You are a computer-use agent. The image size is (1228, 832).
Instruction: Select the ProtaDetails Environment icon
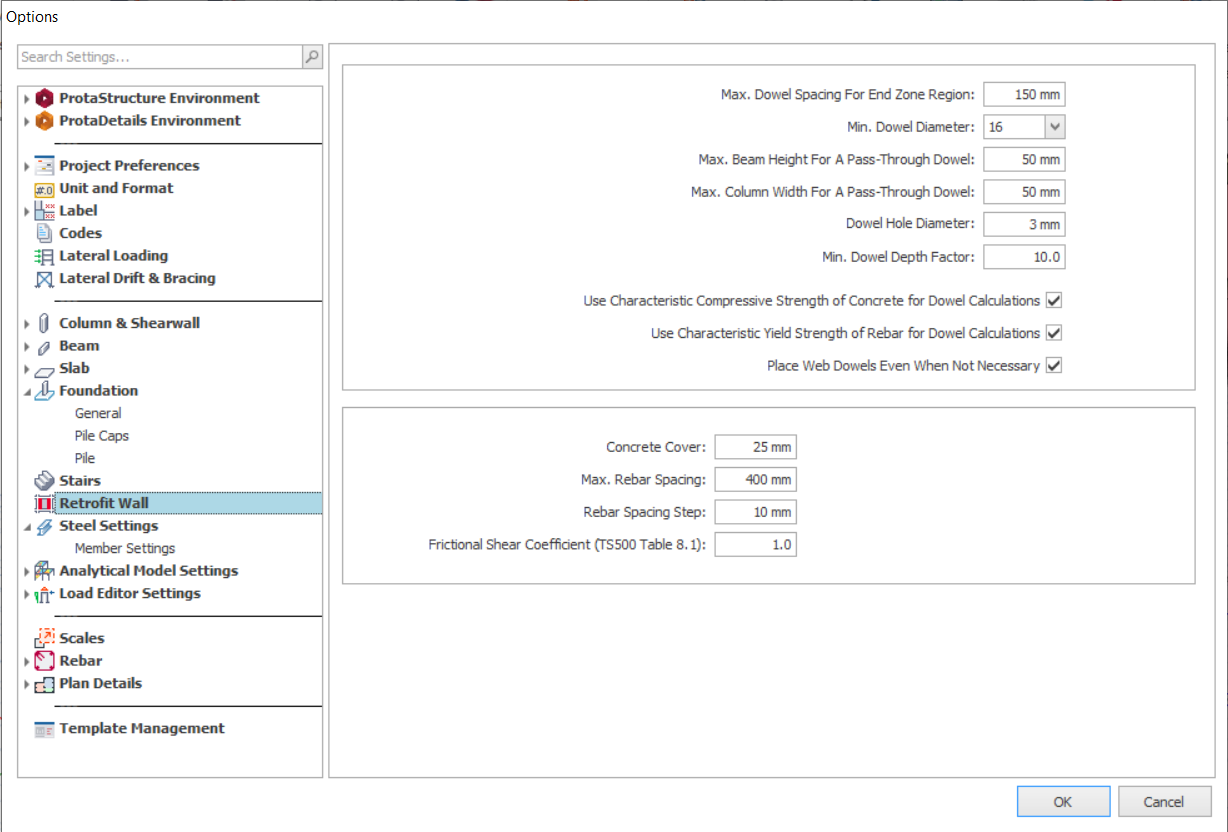coord(44,121)
